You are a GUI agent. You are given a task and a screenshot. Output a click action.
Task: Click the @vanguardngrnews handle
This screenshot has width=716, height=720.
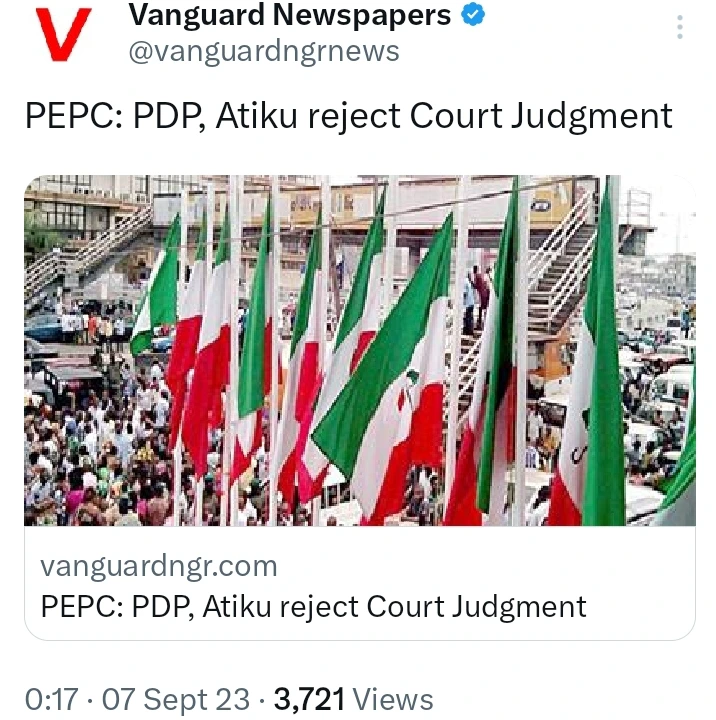264,51
